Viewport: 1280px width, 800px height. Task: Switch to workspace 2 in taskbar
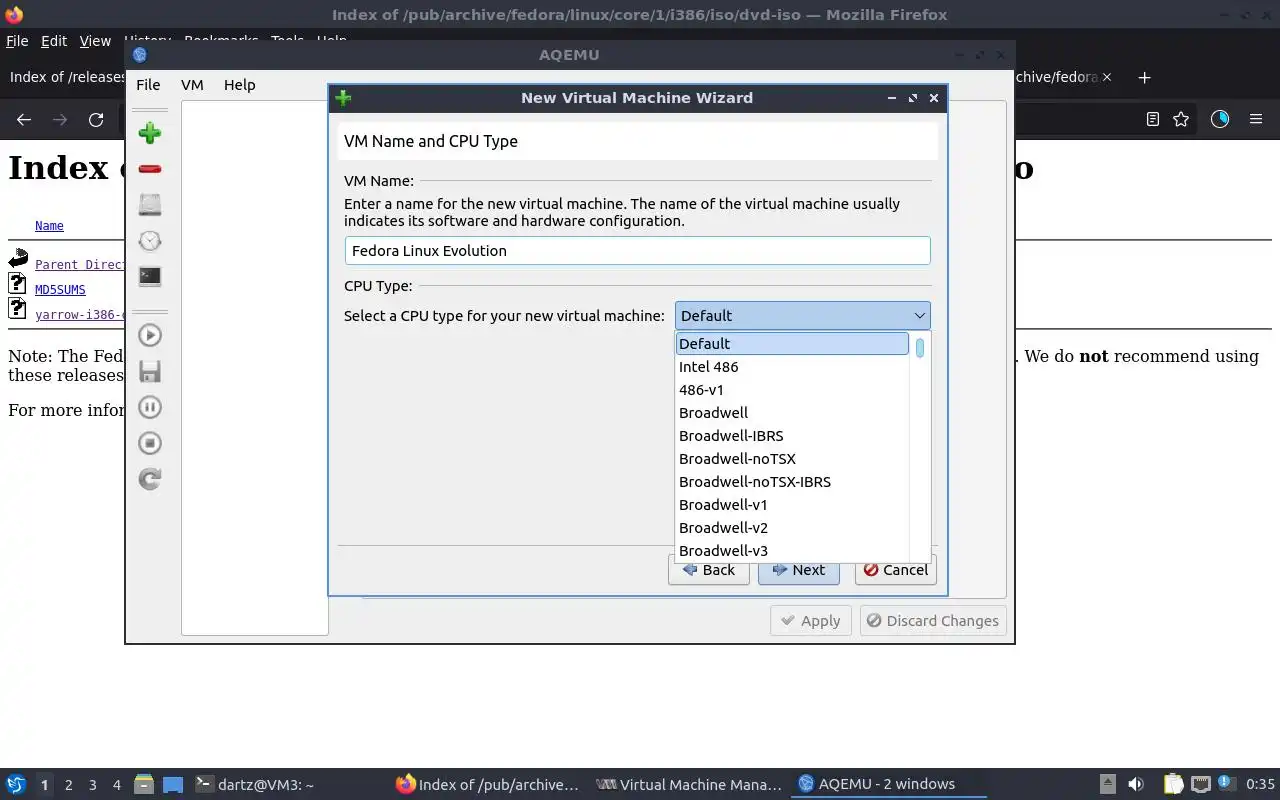point(69,785)
